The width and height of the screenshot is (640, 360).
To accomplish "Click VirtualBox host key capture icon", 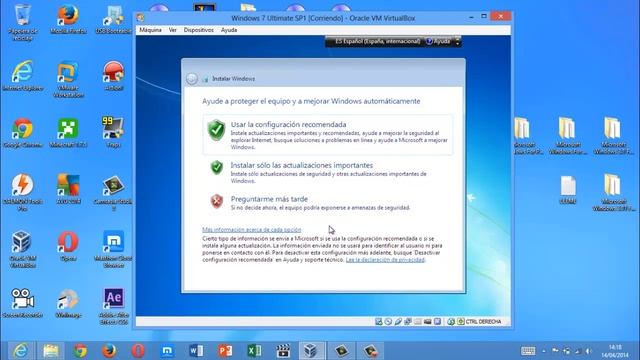I will coord(461,322).
